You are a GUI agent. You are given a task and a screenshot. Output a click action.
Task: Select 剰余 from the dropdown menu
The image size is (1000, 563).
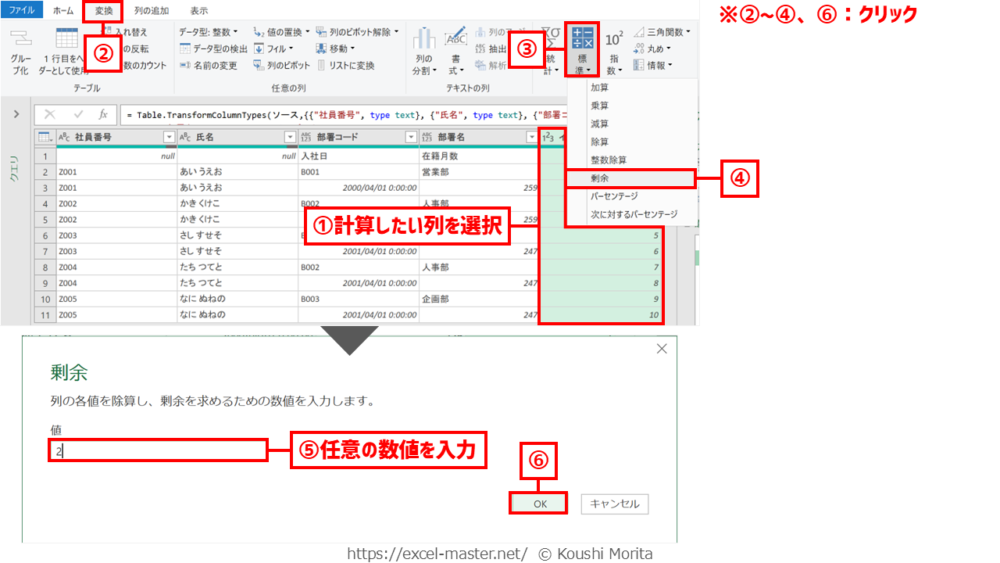600,178
